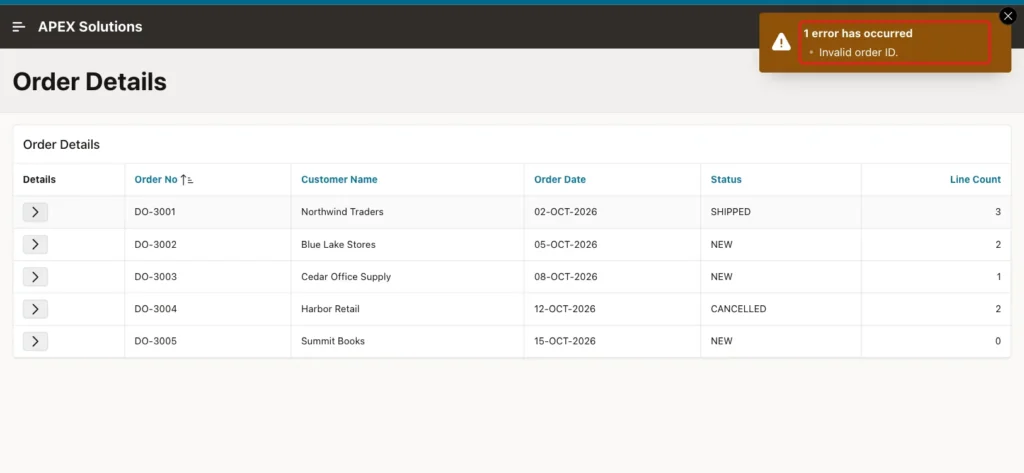Viewport: 1024px width, 473px height.
Task: Expand details for order DO-3005
Action: coord(35,341)
